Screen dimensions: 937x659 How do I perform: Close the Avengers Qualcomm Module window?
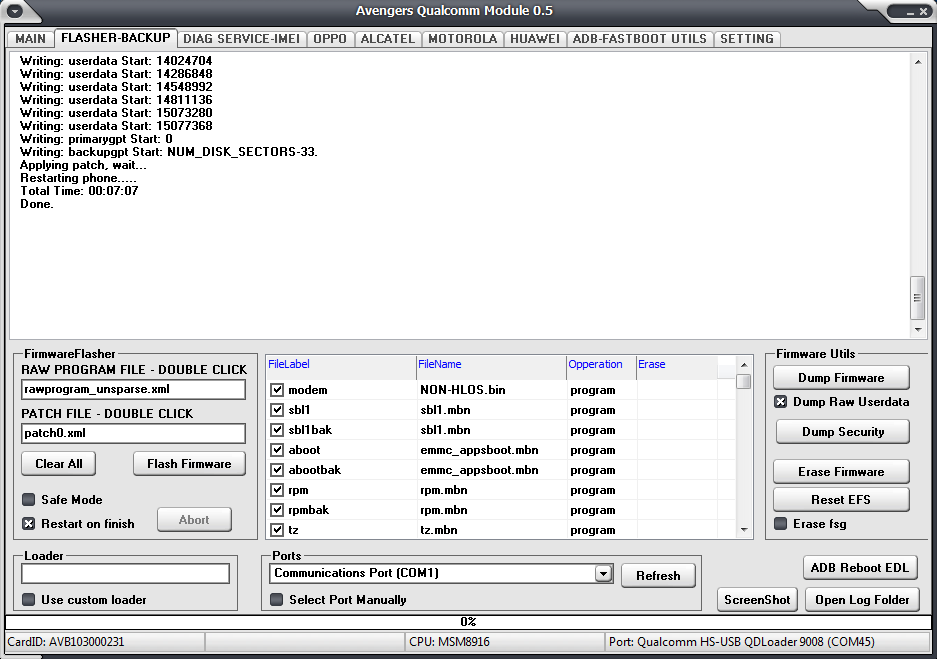pos(923,11)
